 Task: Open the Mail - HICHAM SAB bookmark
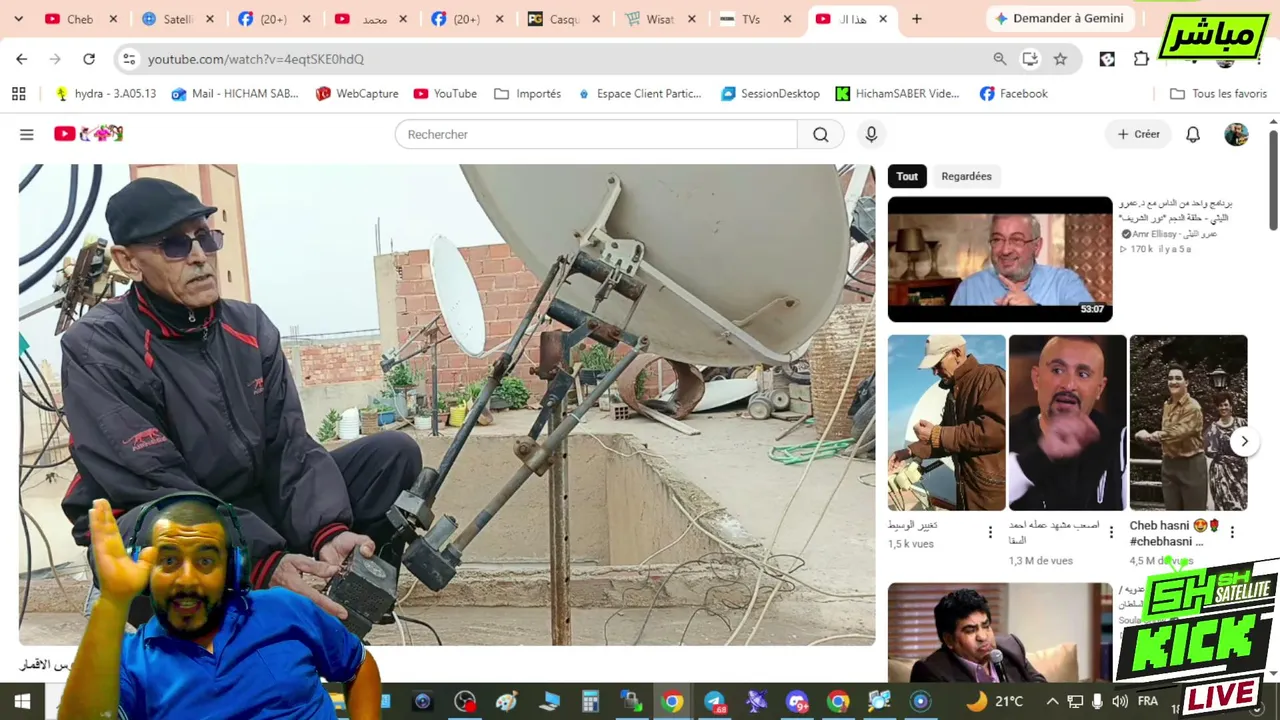(235, 94)
